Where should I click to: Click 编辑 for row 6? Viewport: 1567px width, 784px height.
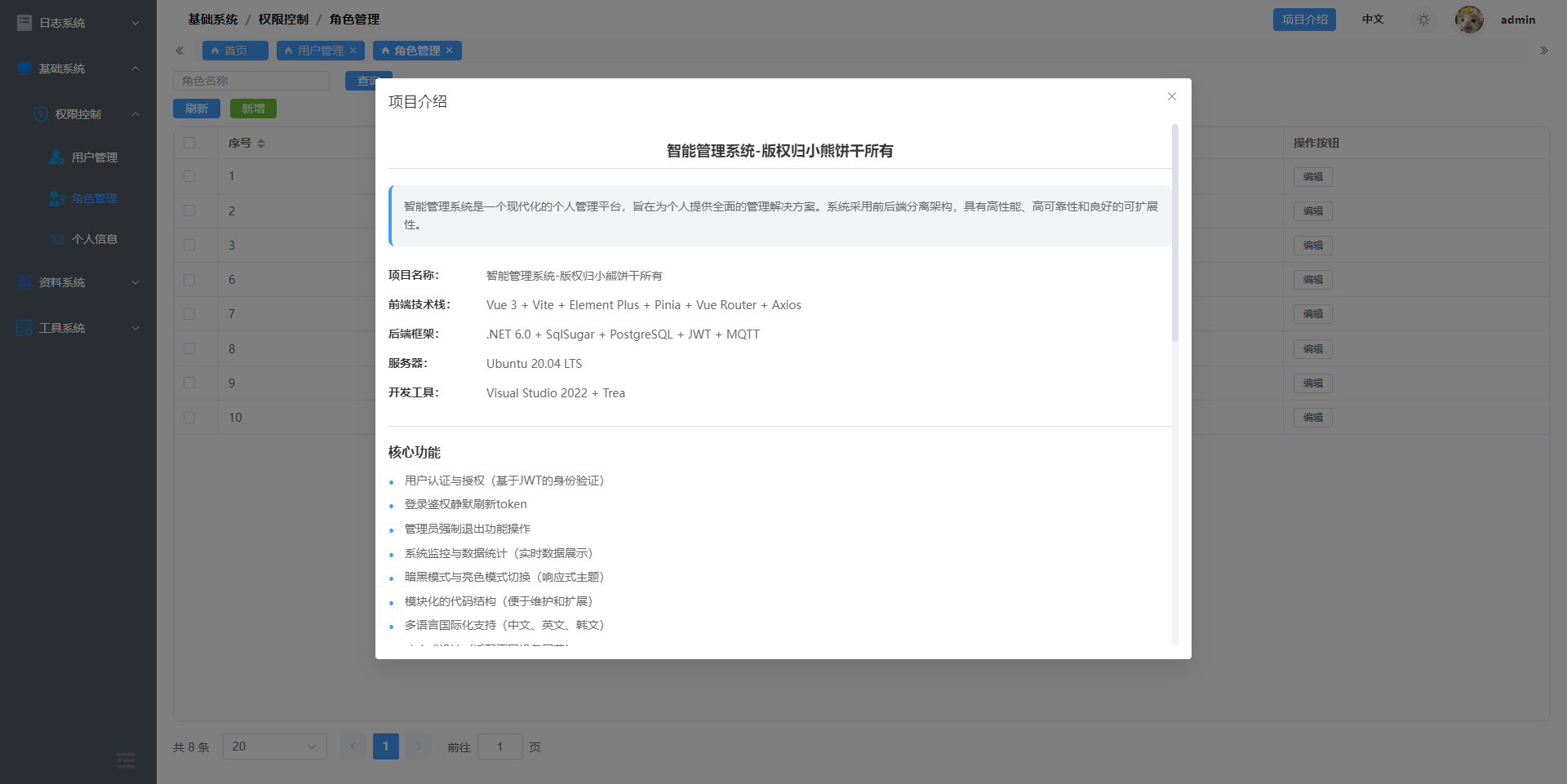pos(1313,280)
